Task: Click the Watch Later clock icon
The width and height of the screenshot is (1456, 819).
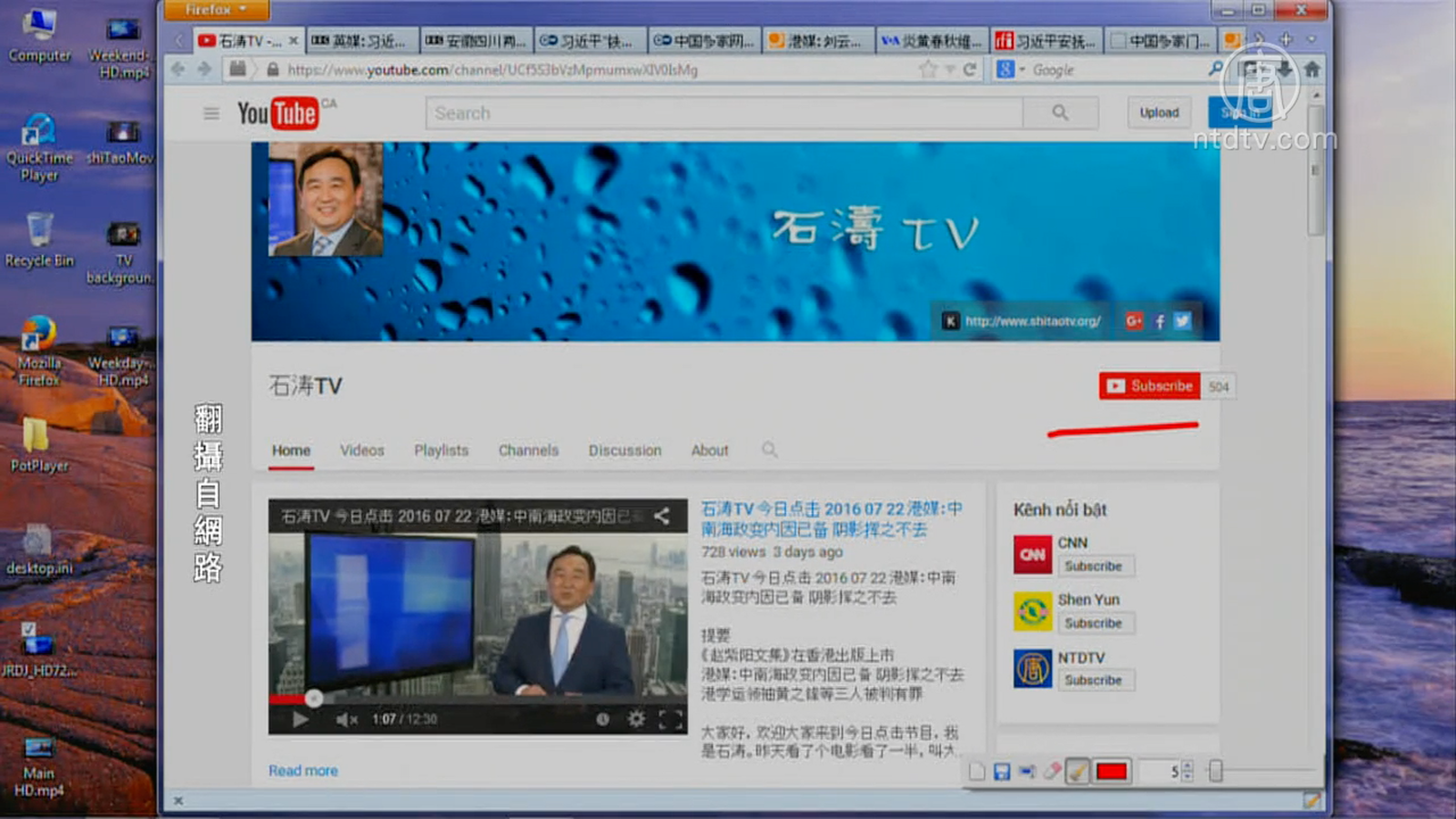Action: point(602,719)
